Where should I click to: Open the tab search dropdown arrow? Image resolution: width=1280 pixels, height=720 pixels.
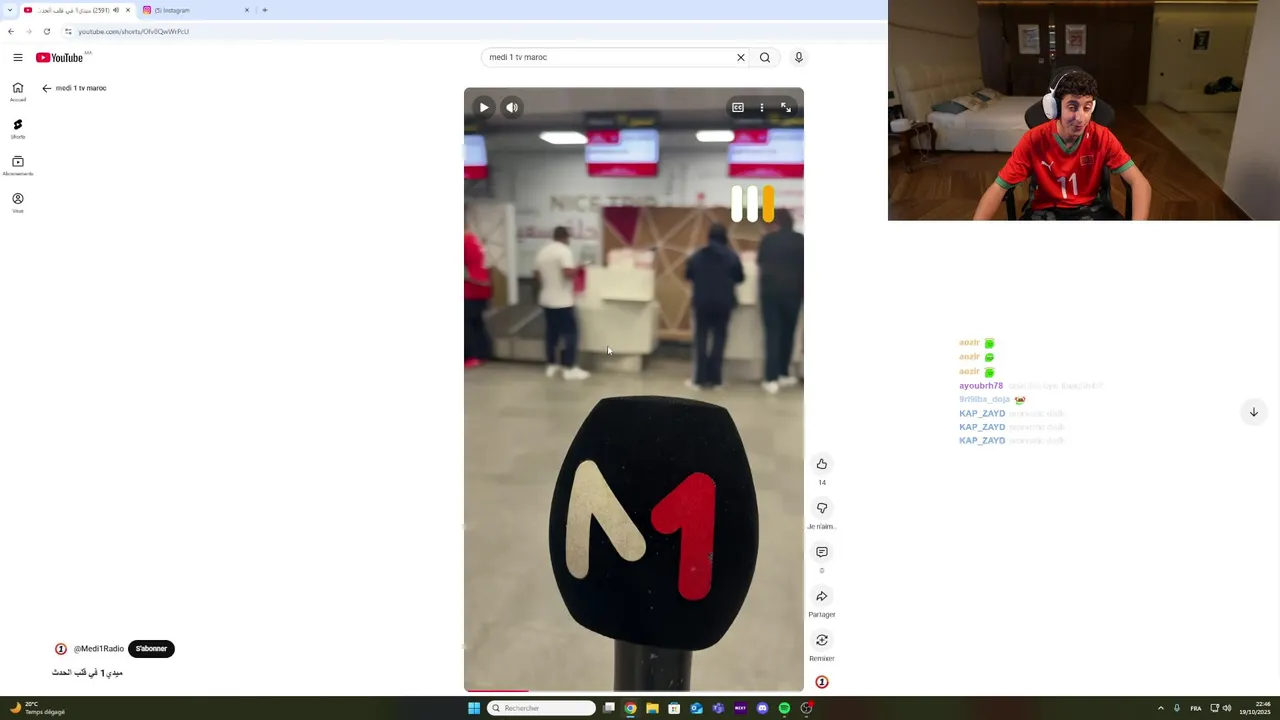coord(9,10)
